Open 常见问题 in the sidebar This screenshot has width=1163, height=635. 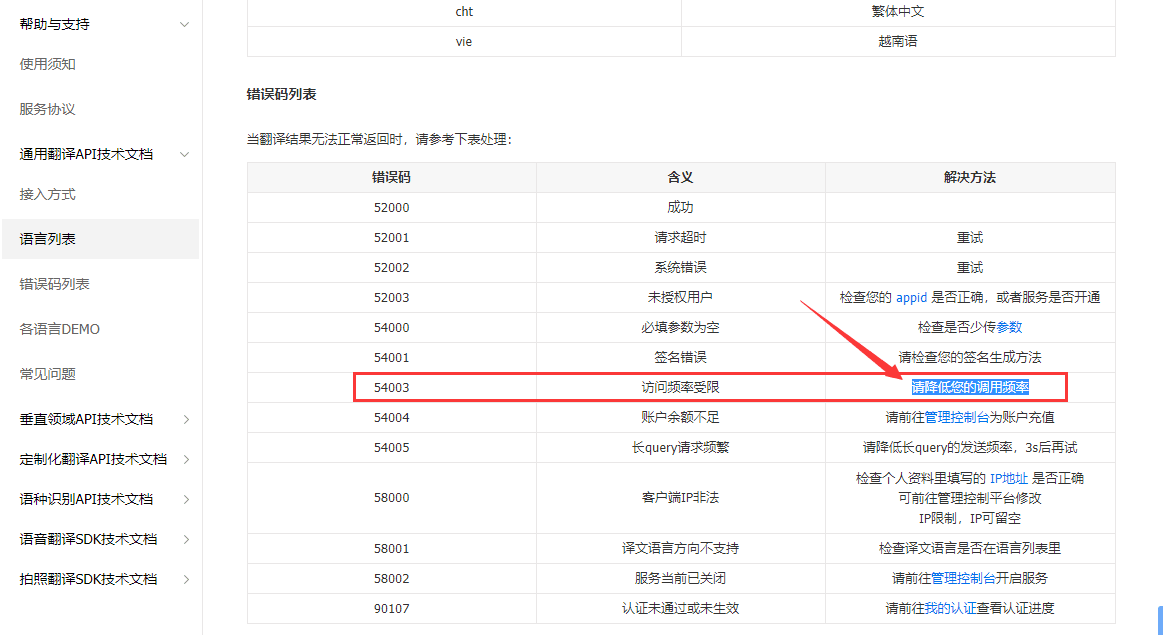(x=48, y=375)
